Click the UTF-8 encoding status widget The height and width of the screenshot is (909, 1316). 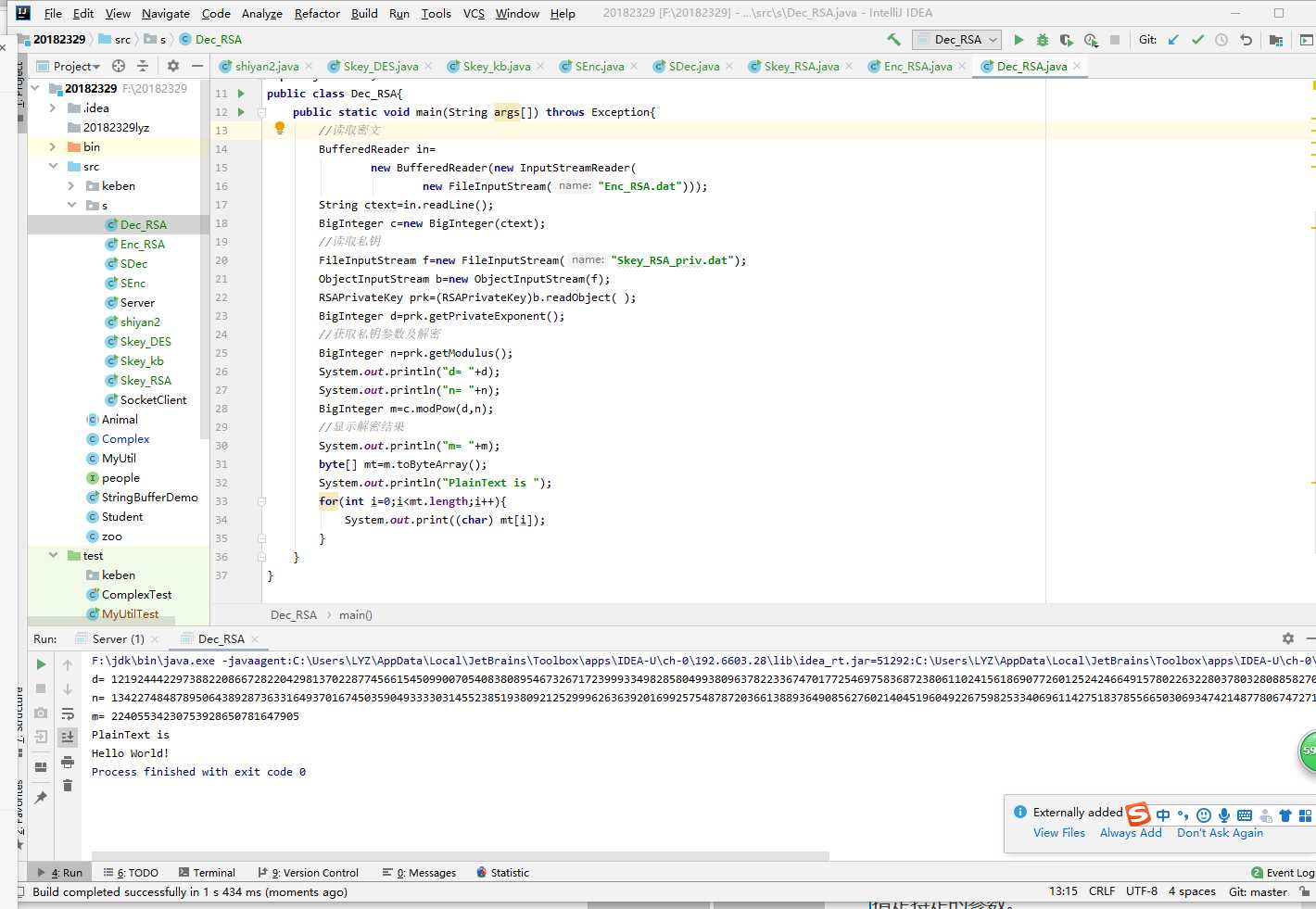click(1142, 891)
